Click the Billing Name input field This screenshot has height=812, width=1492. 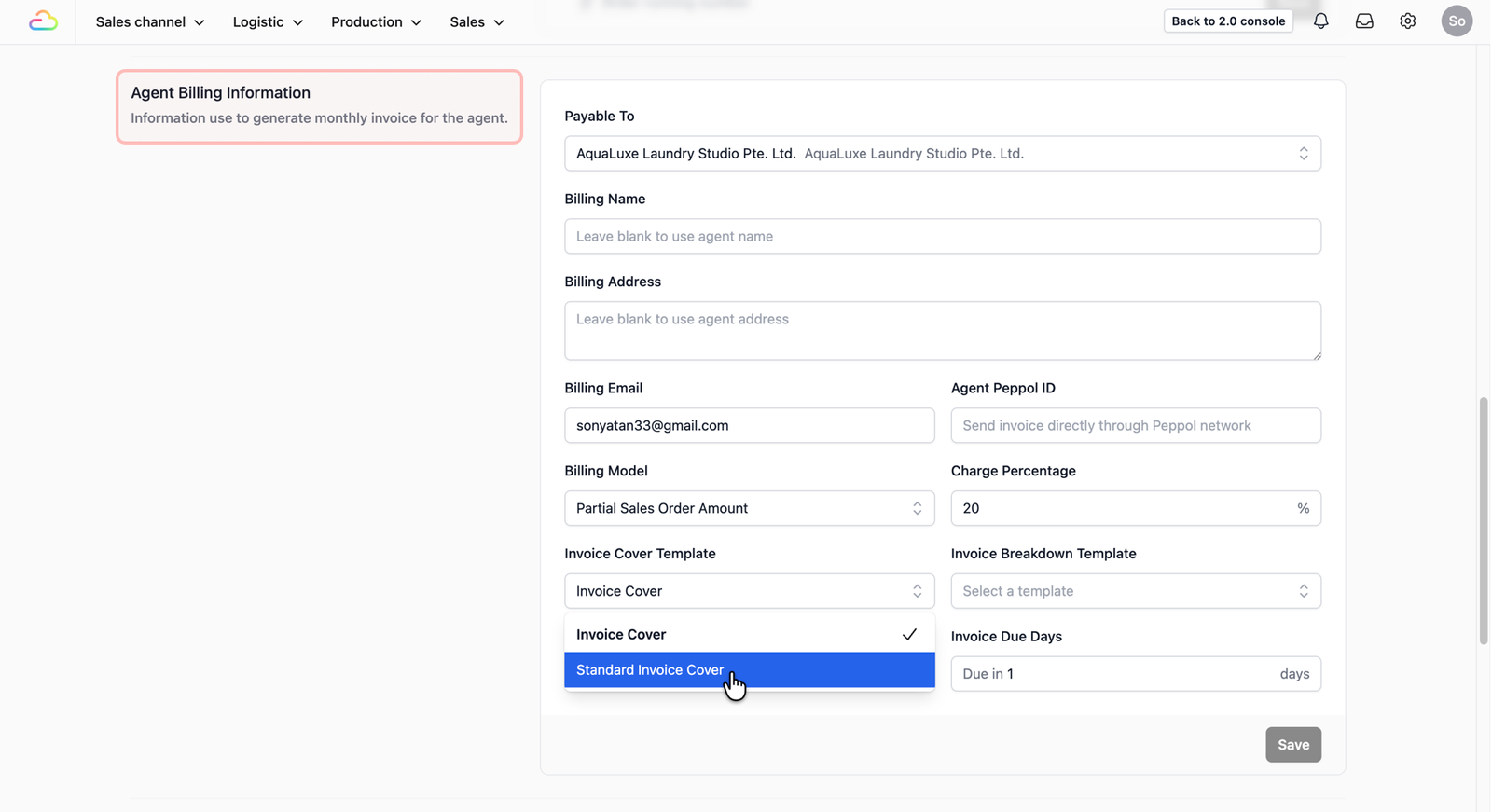tap(942, 236)
